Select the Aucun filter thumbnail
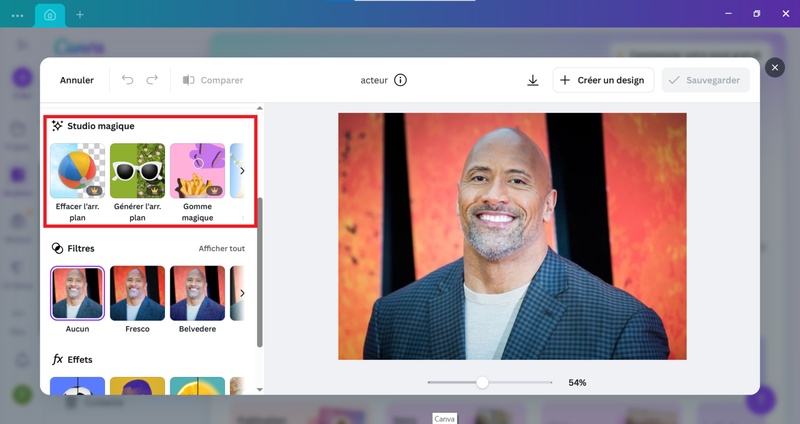Image resolution: width=800 pixels, height=424 pixels. [x=78, y=293]
